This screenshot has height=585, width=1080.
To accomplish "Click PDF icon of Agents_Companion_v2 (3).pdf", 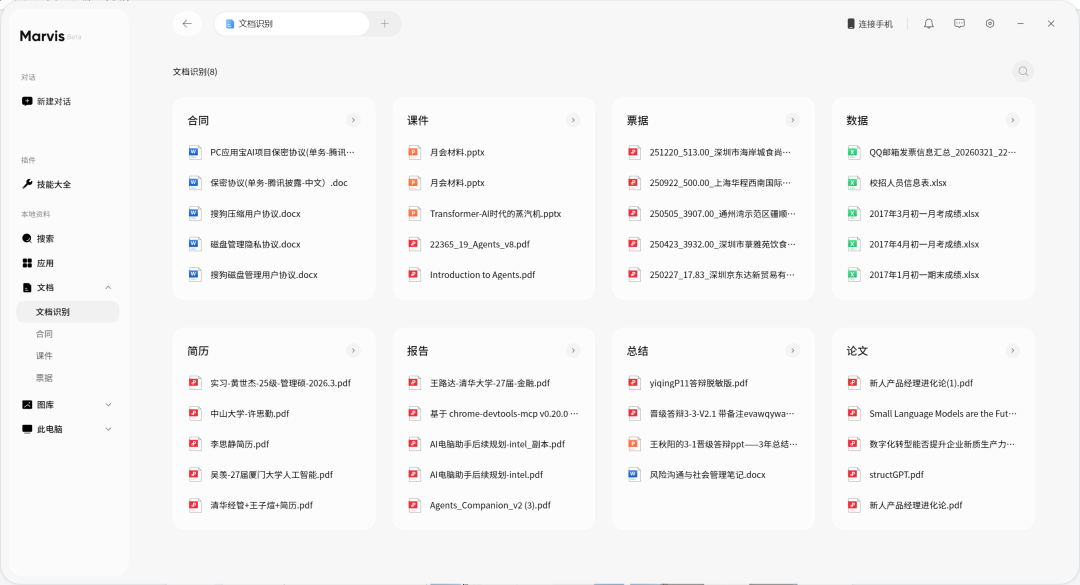I will 414,505.
